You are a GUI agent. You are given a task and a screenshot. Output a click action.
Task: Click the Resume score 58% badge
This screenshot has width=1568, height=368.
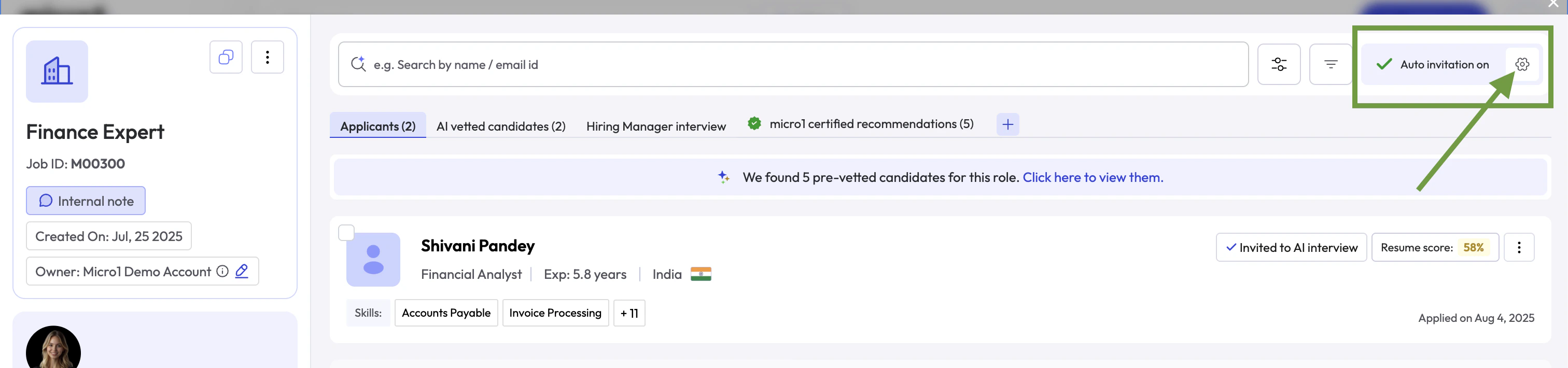(1435, 248)
